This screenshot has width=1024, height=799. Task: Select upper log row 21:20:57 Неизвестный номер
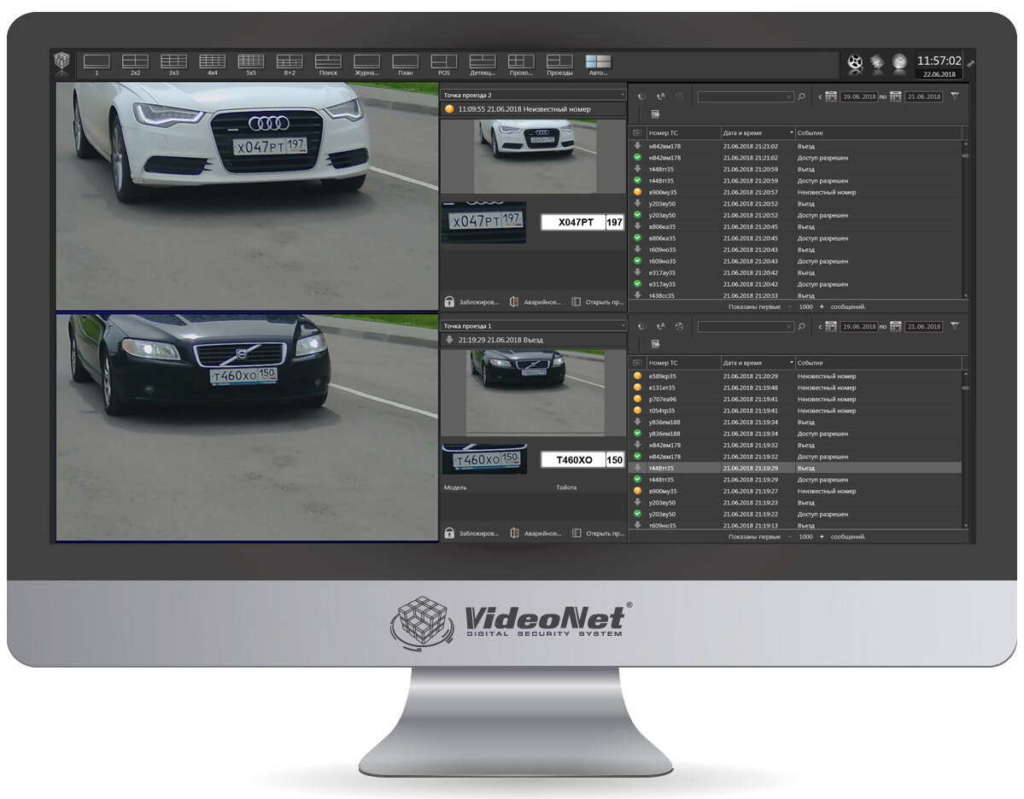click(797, 192)
